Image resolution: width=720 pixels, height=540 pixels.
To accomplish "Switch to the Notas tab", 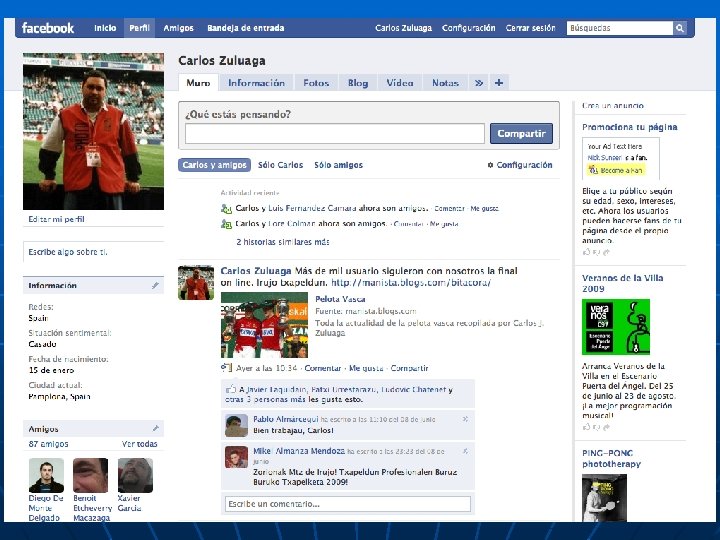I will point(445,83).
